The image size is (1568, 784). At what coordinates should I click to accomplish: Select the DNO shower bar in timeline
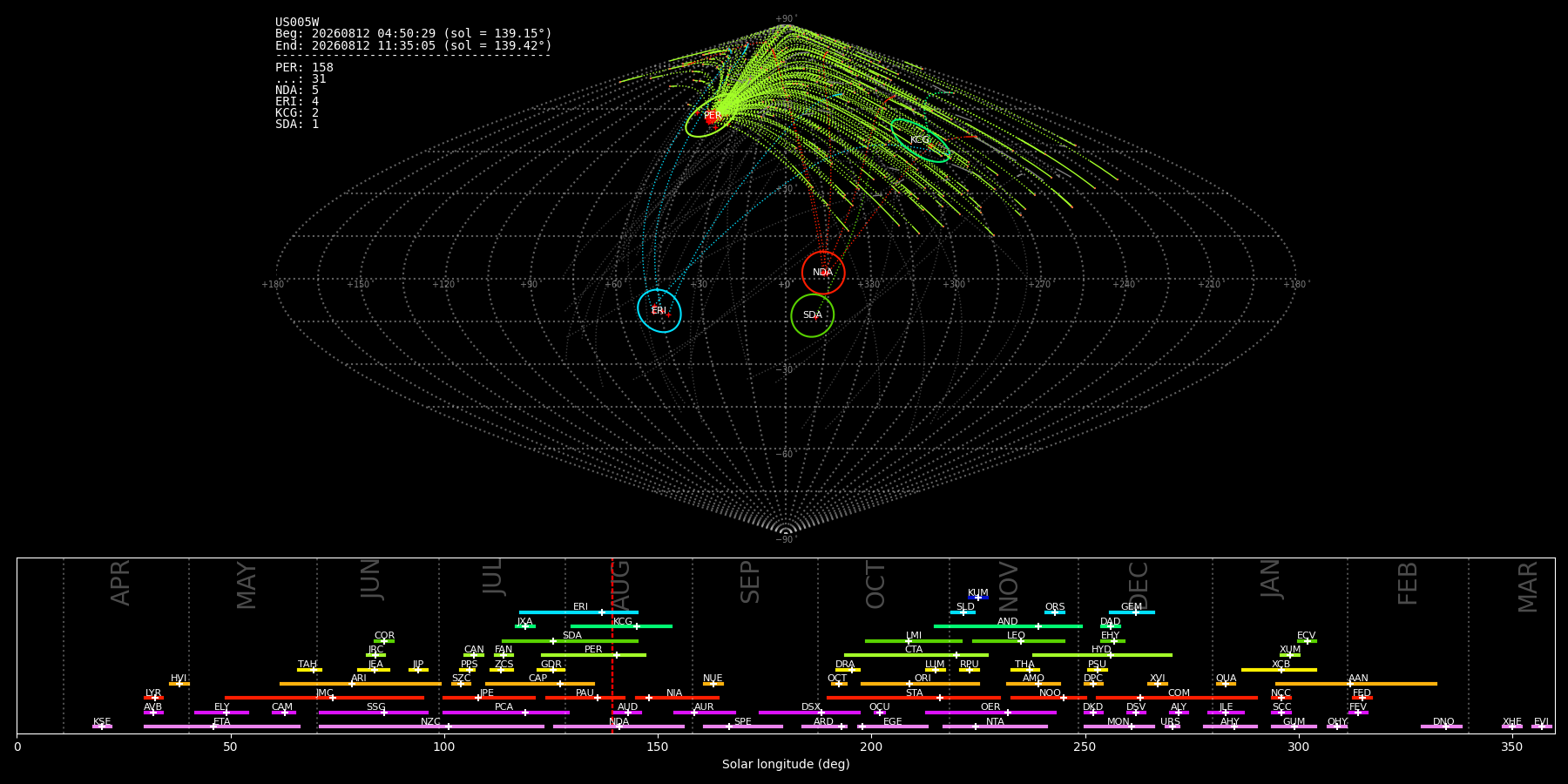(x=1442, y=727)
